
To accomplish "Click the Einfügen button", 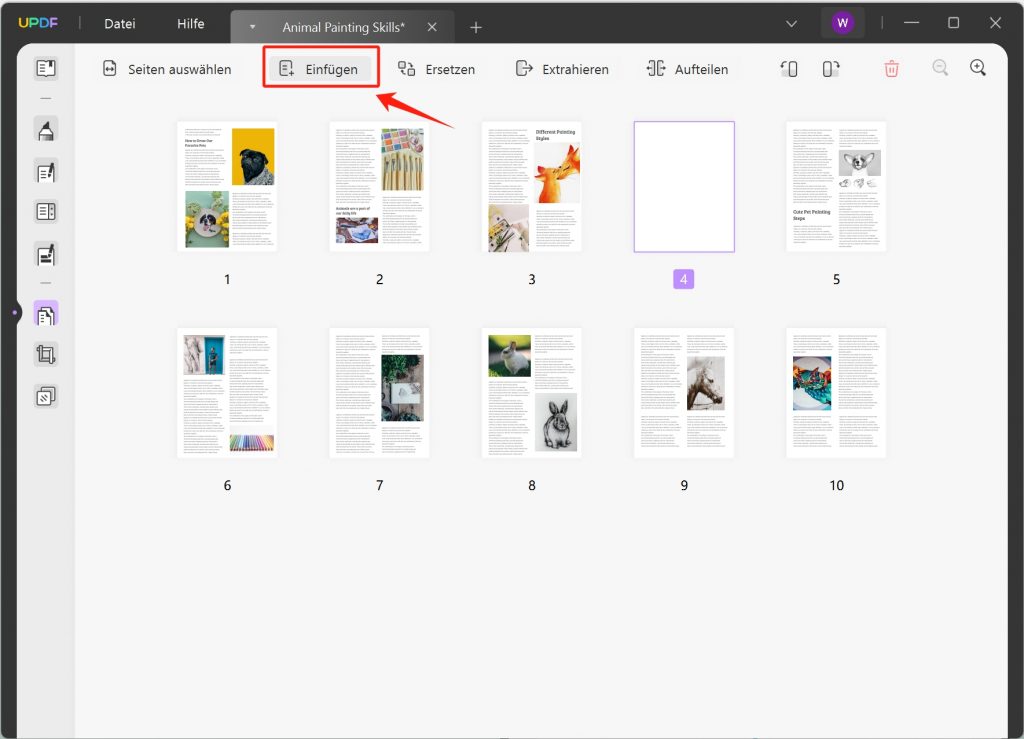I will pyautogui.click(x=320, y=69).
